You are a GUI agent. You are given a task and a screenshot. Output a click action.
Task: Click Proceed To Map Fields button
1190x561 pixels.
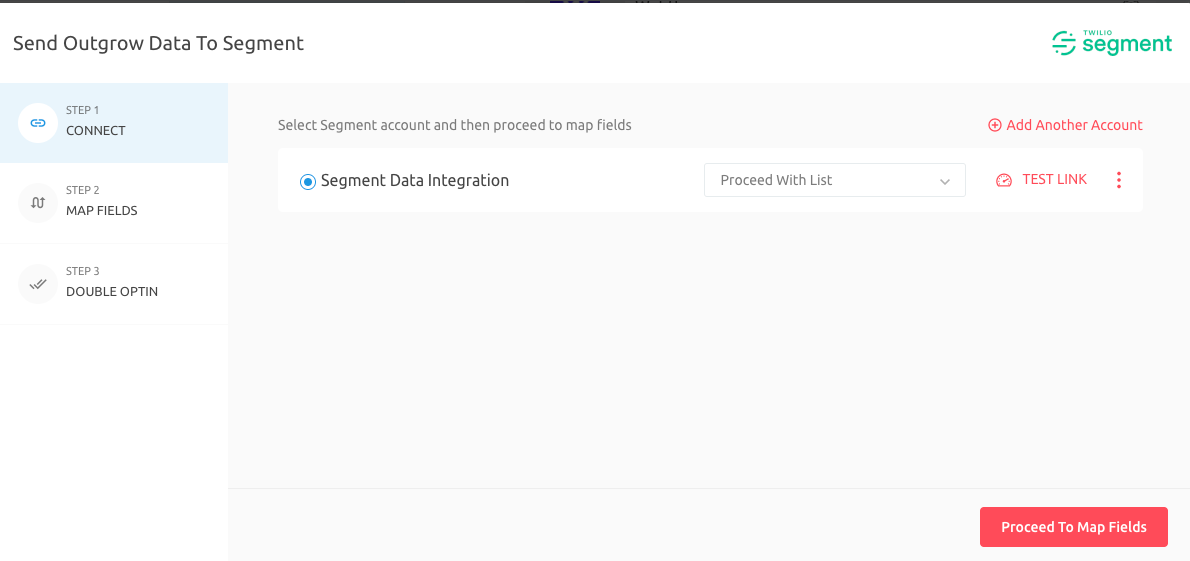tap(1073, 527)
